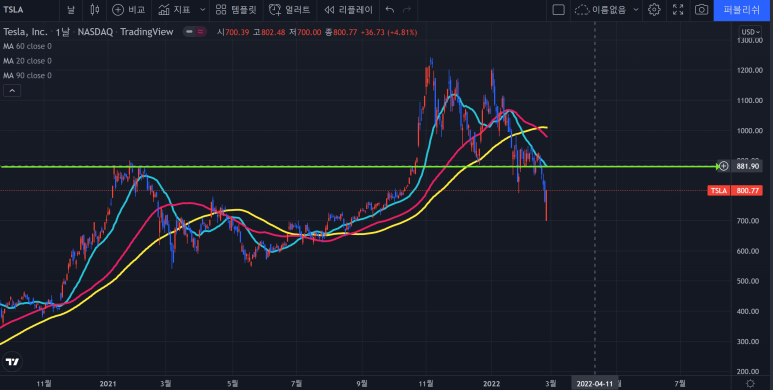Take a chart snapshot with camera
The width and height of the screenshot is (773, 390).
click(701, 10)
